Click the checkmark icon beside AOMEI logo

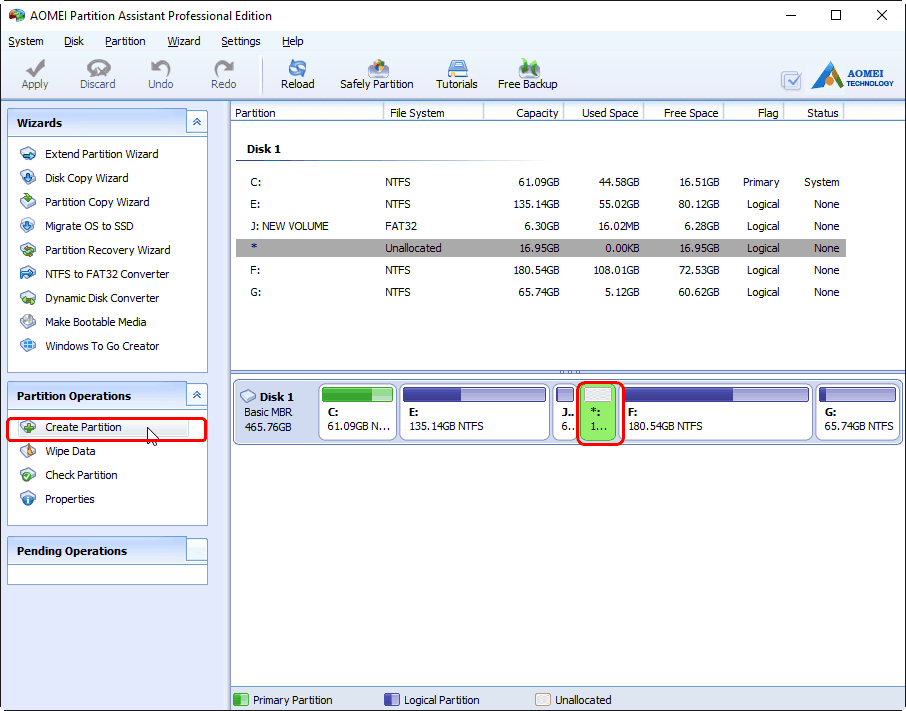pyautogui.click(x=791, y=80)
